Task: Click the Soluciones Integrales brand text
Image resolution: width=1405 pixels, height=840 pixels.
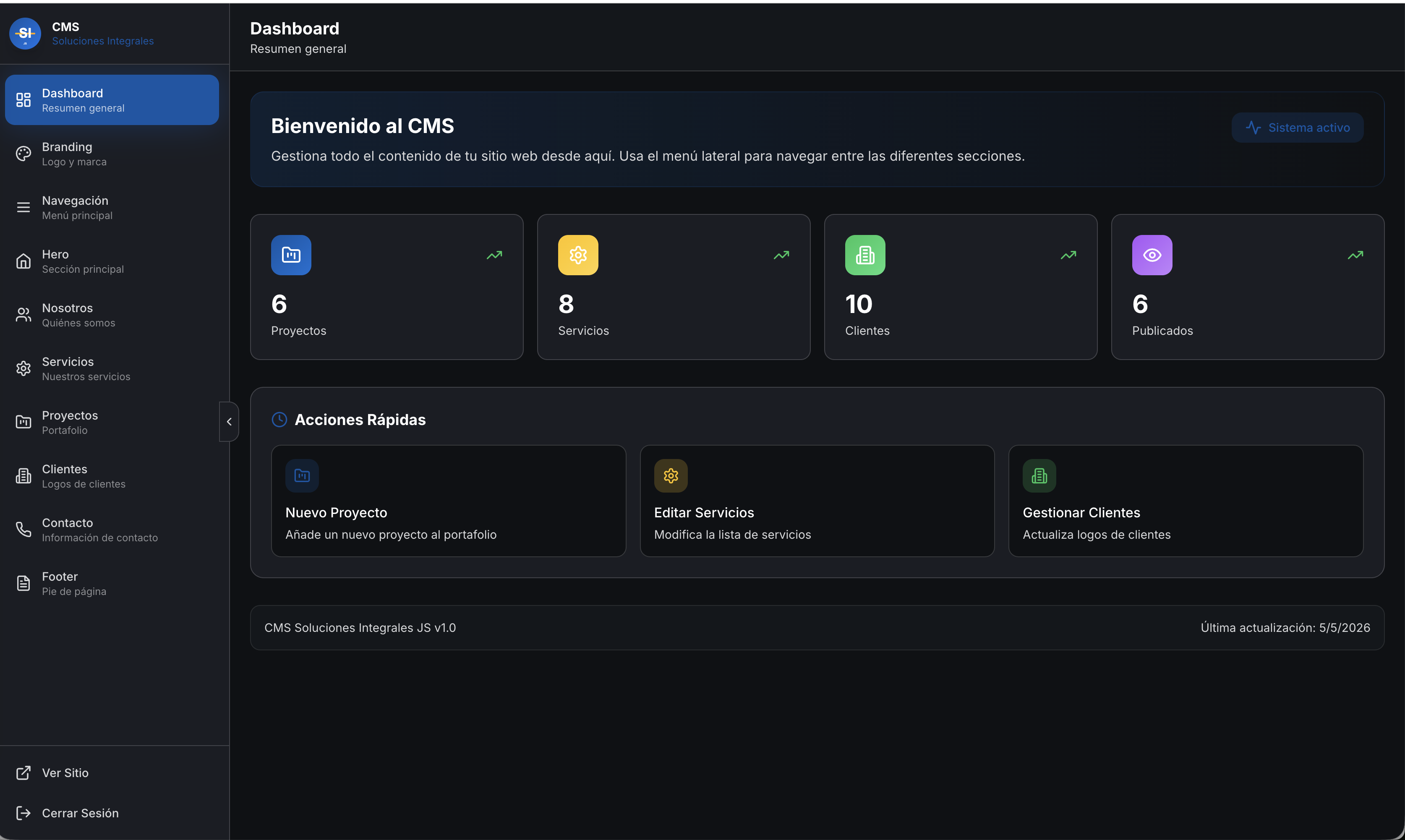Action: pyautogui.click(x=103, y=41)
